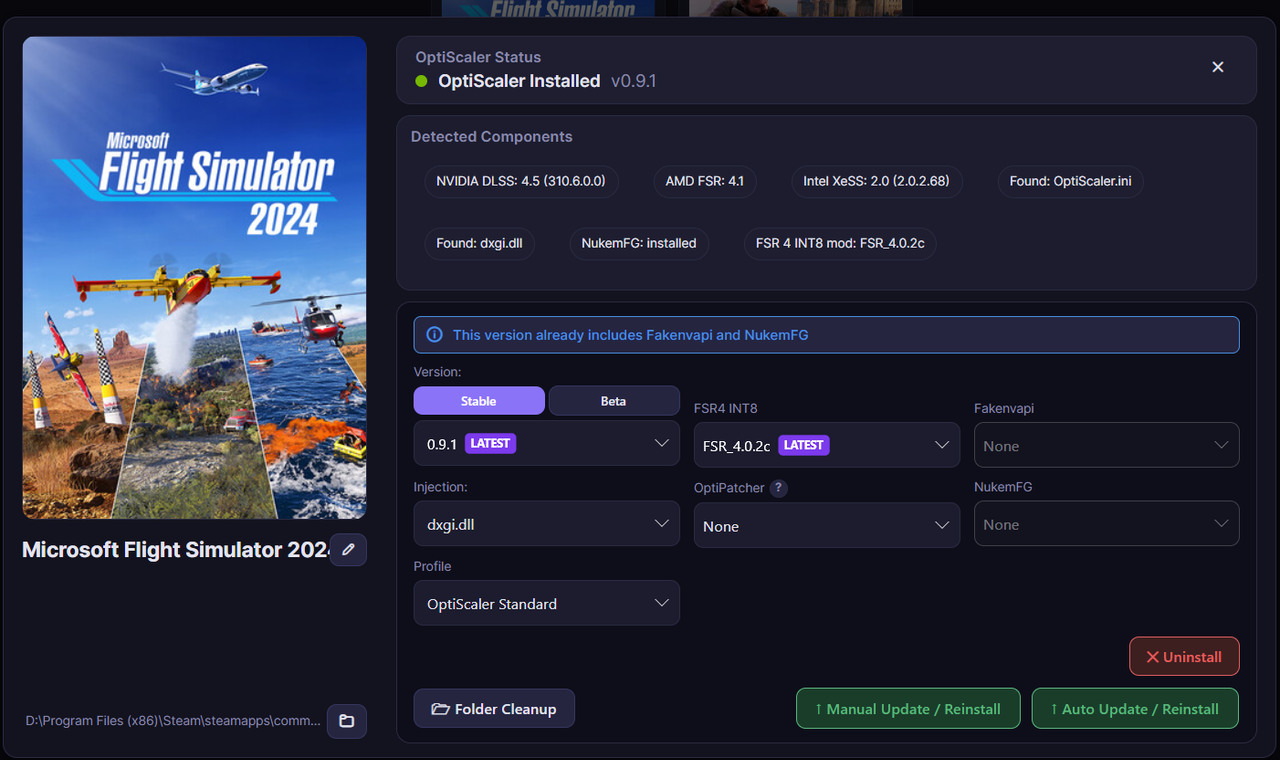
Task: Click the OptiPatcher help question mark icon
Action: click(x=778, y=488)
